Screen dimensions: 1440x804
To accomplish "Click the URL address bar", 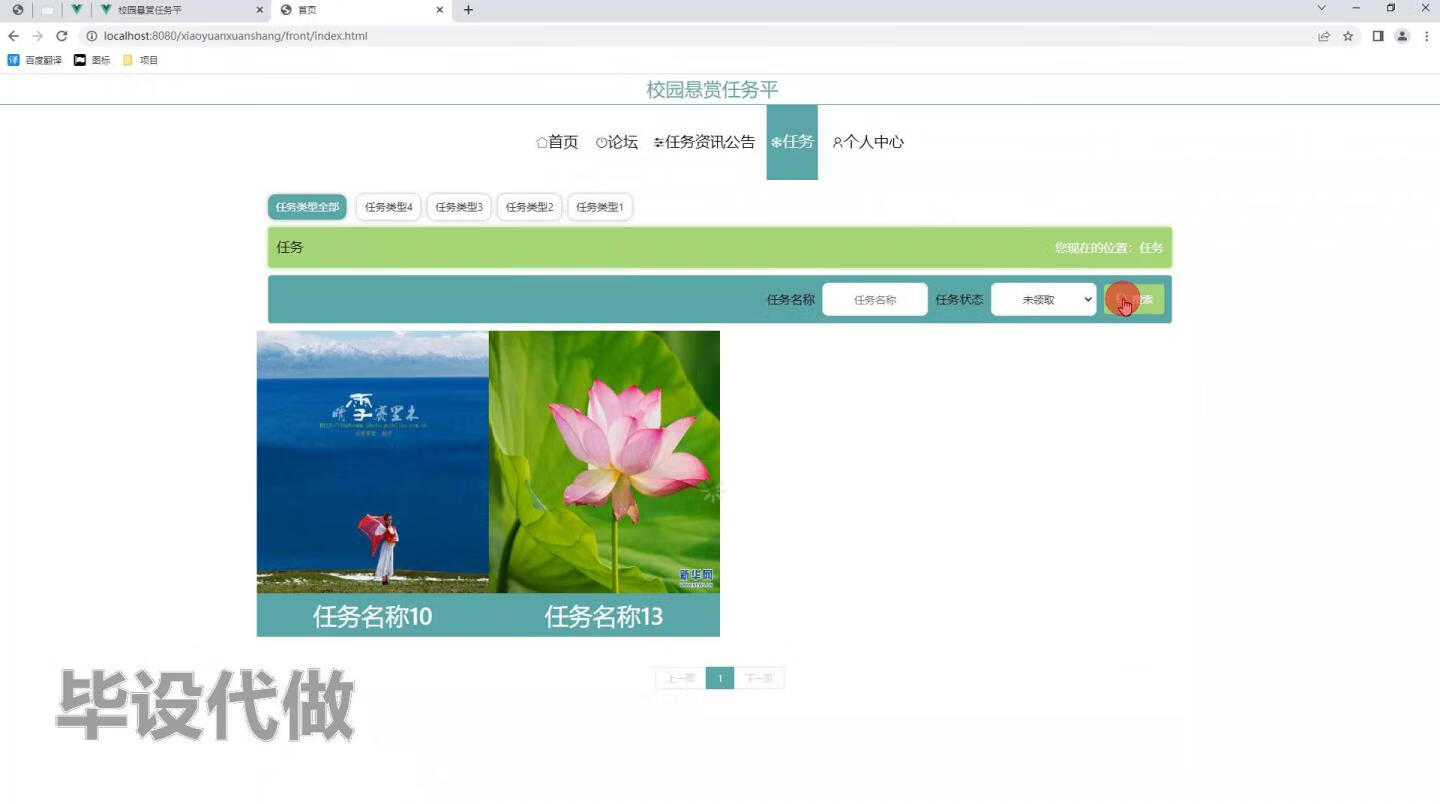I will click(700, 36).
